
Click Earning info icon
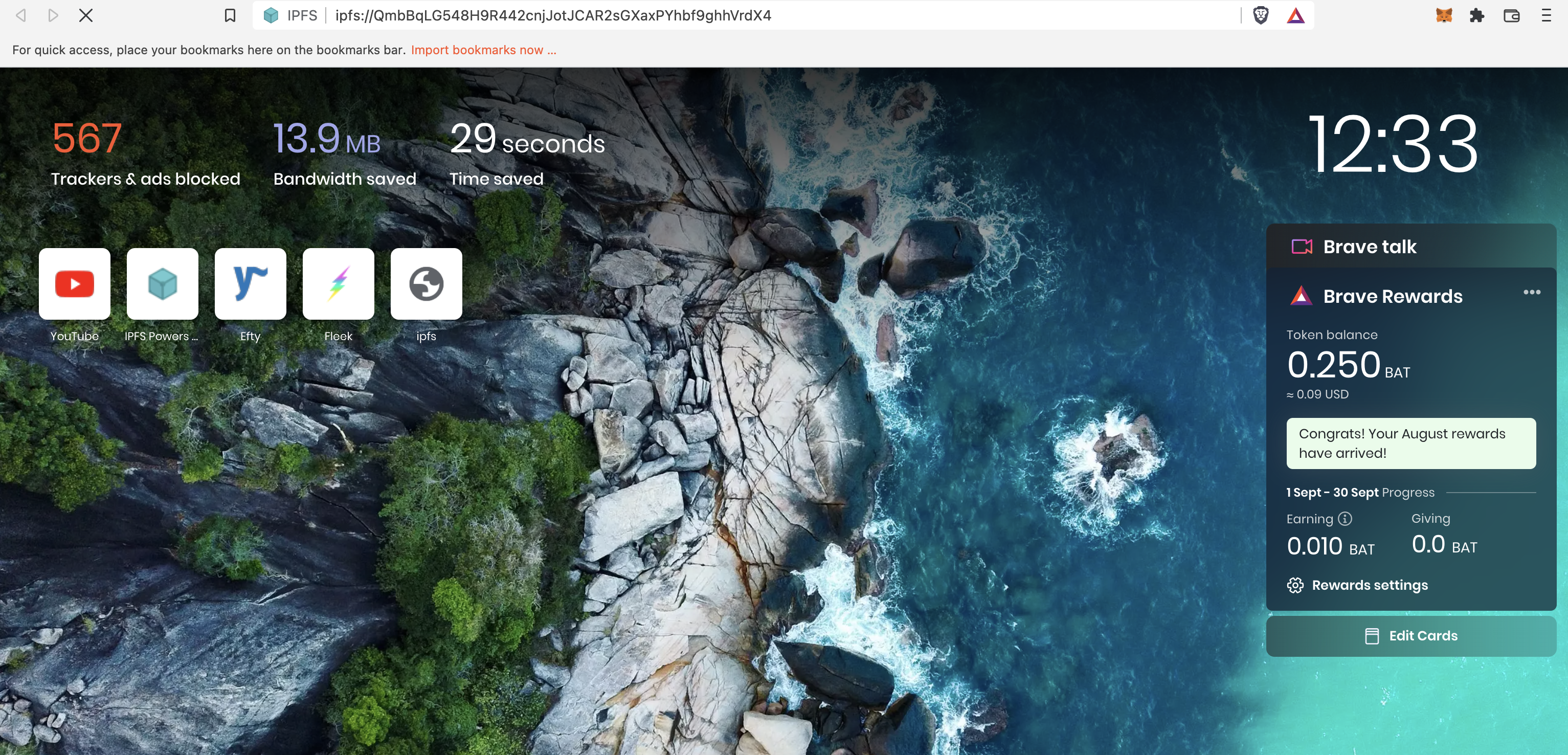coord(1345,519)
